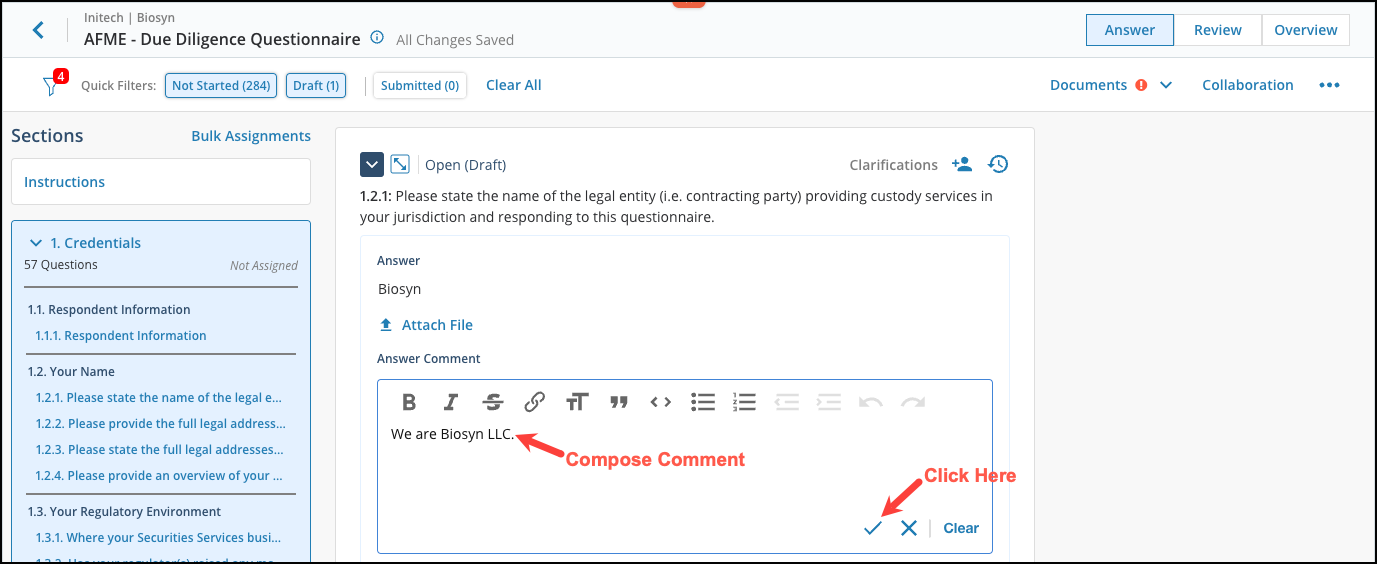Image resolution: width=1377 pixels, height=564 pixels.
Task: Insert a code block in comment
Action: pos(661,402)
